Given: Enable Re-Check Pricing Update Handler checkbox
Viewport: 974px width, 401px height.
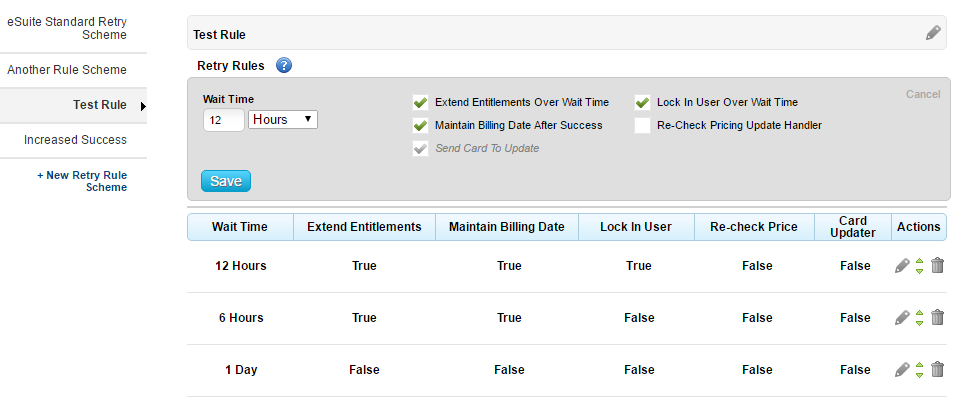Looking at the screenshot, I should (x=642, y=125).
